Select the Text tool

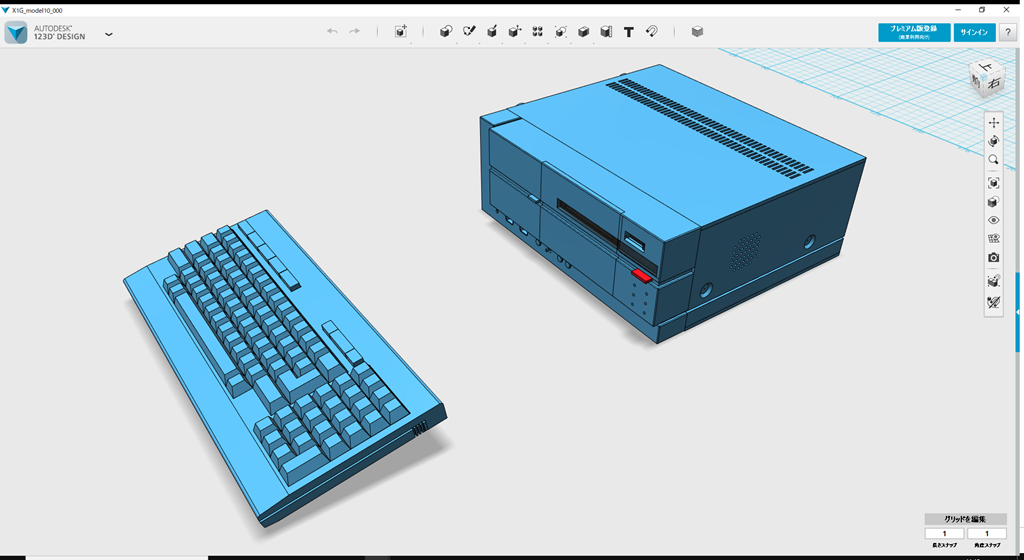pyautogui.click(x=628, y=32)
